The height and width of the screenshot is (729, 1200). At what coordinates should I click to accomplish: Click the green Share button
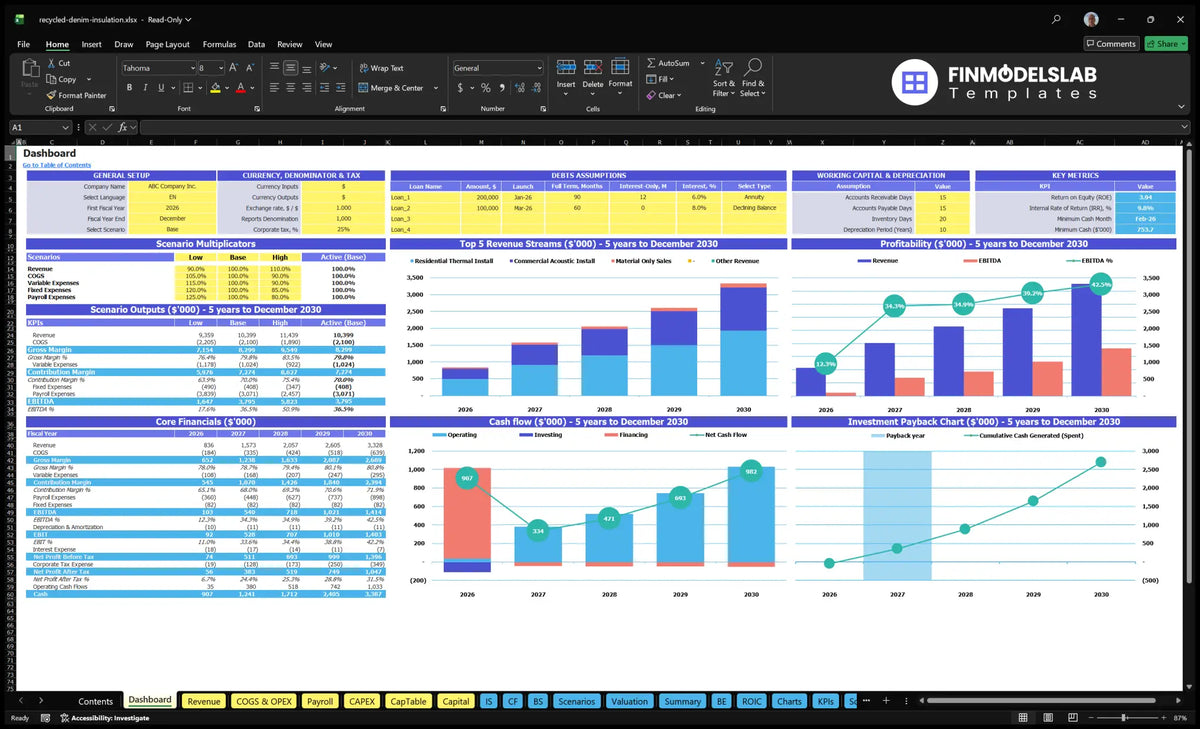tap(1166, 44)
